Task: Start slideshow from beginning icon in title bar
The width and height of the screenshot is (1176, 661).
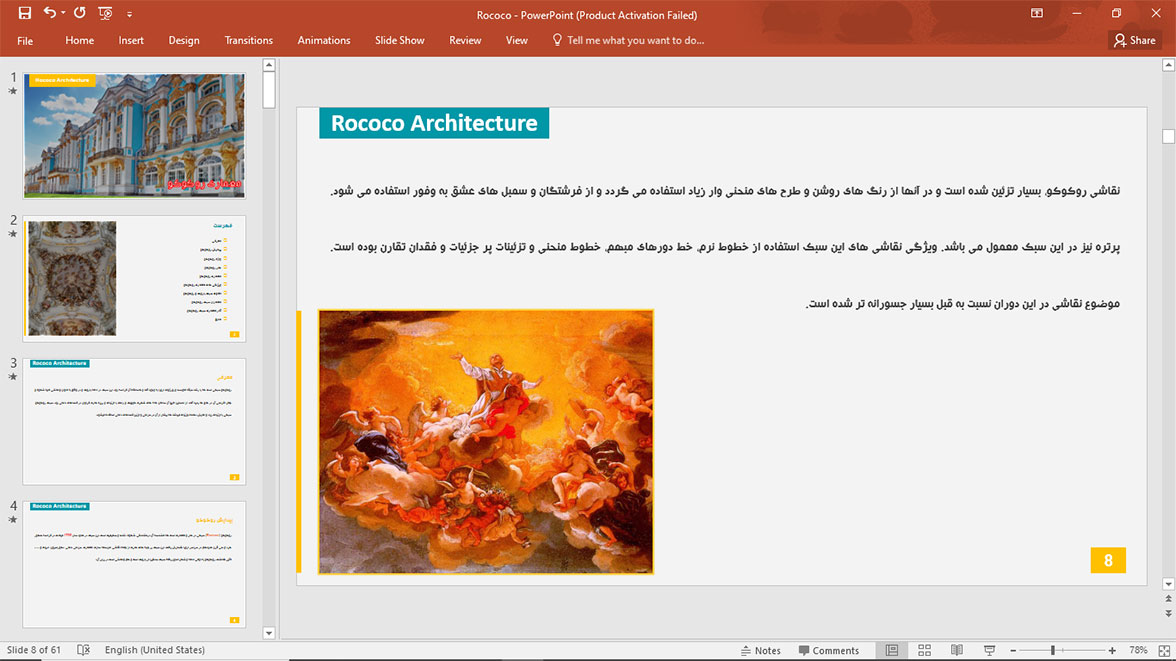Action: [x=105, y=14]
